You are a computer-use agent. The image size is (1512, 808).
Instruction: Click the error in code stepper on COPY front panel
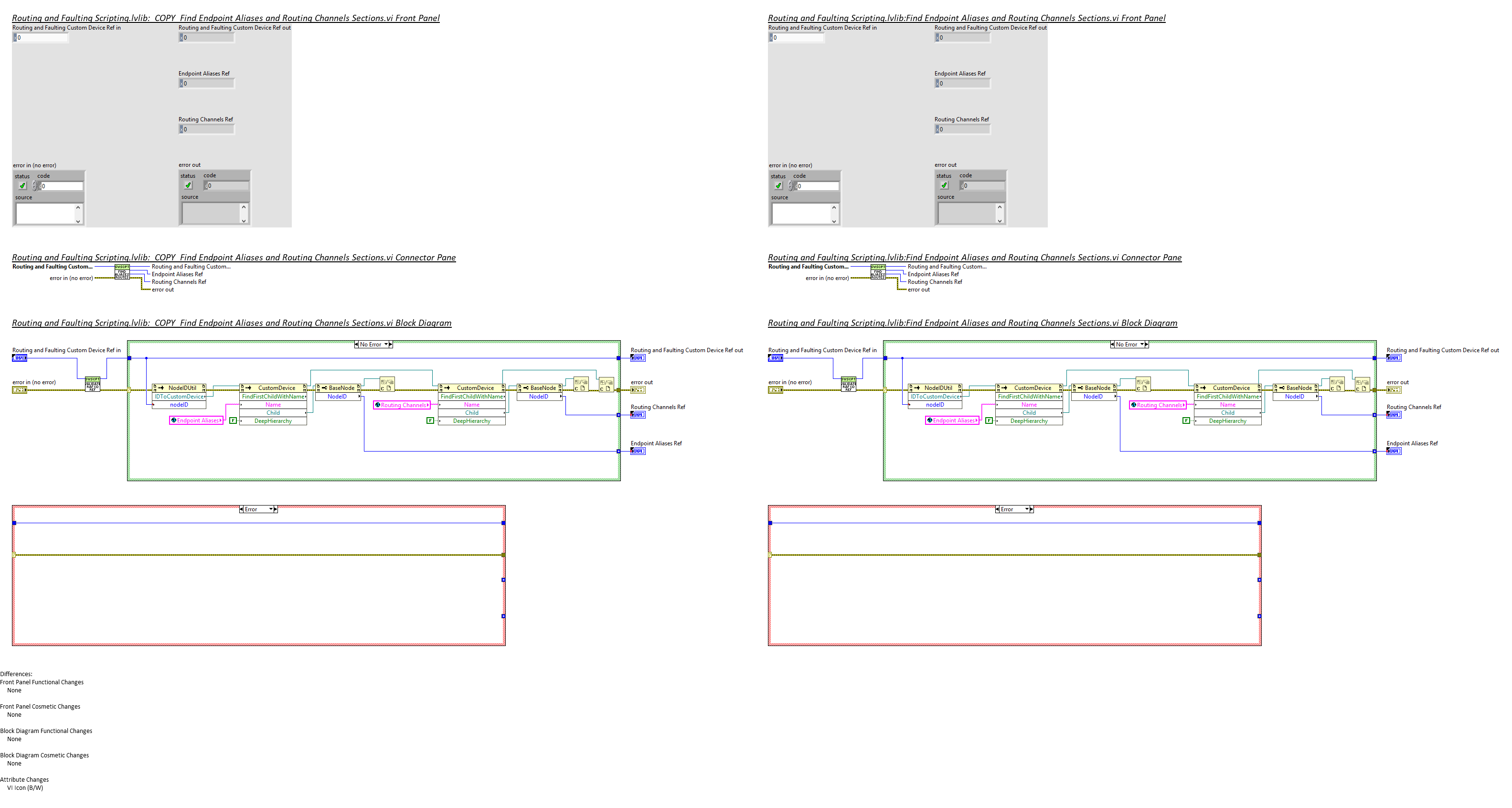click(x=35, y=185)
